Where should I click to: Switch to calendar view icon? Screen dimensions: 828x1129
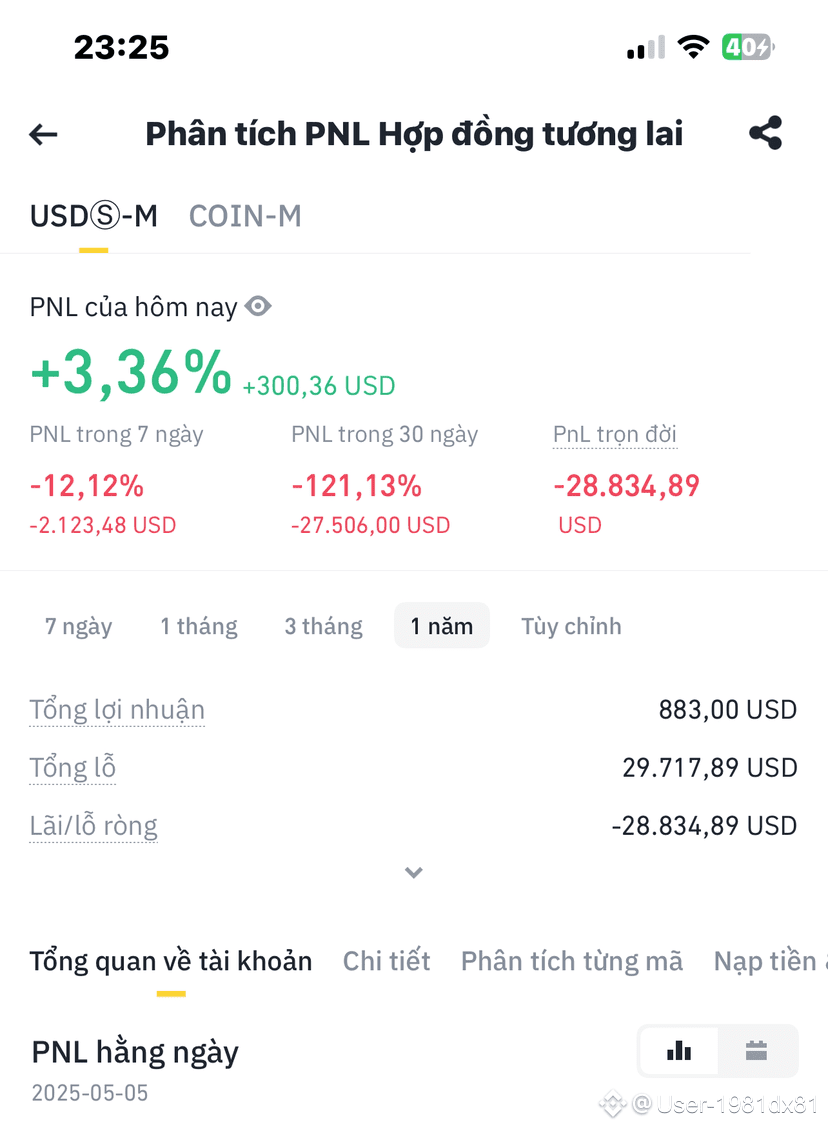pyautogui.click(x=756, y=1051)
